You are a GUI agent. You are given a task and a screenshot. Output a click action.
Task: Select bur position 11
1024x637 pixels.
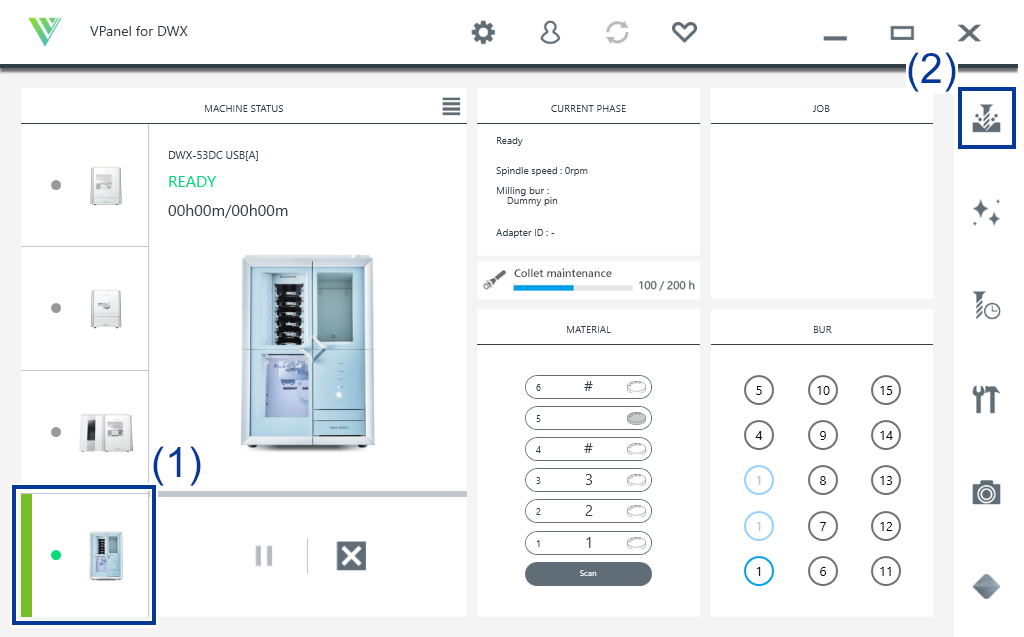point(886,571)
